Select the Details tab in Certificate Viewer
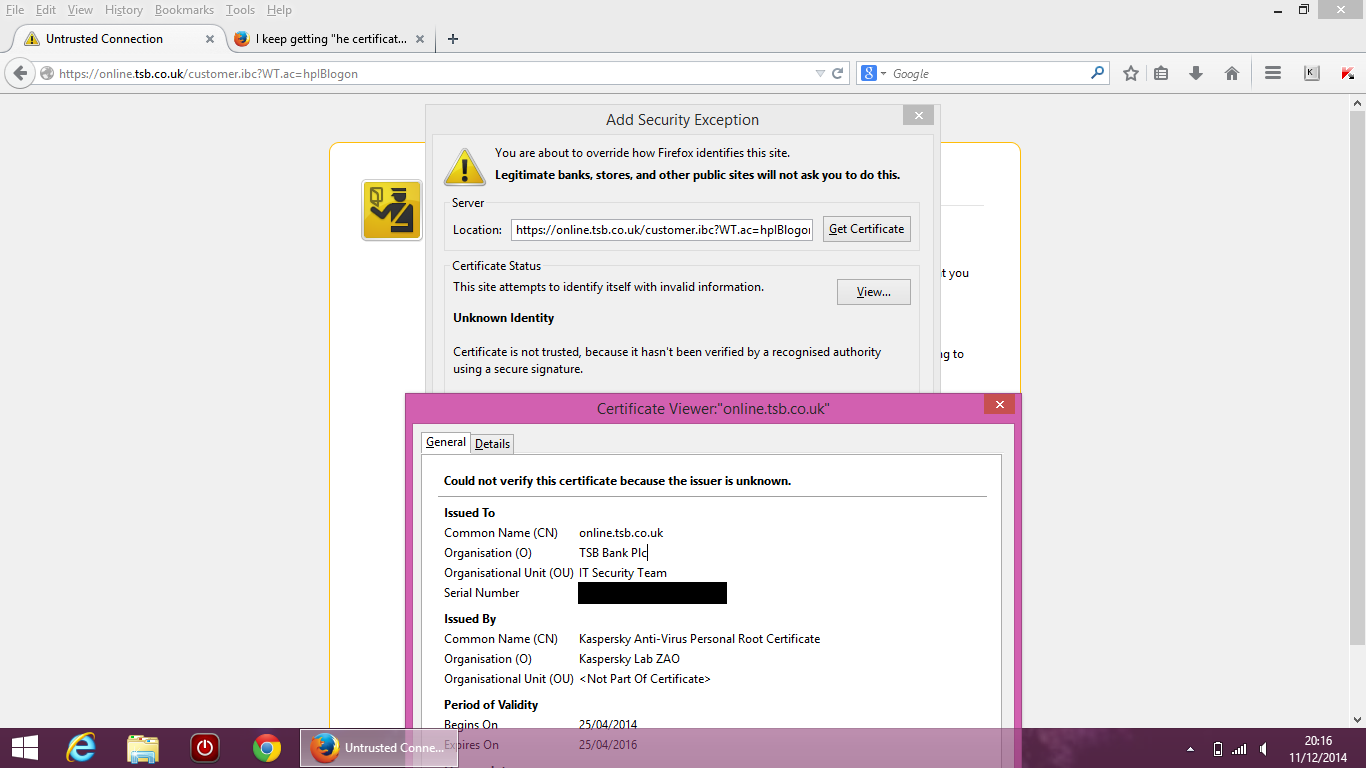Image resolution: width=1366 pixels, height=768 pixels. tap(492, 443)
